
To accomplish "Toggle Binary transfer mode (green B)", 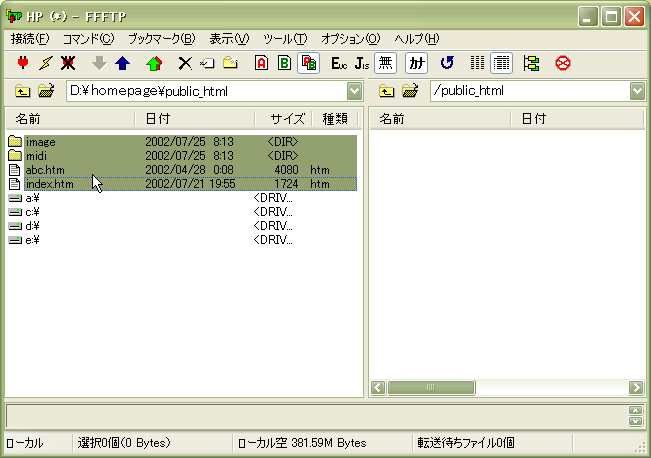I will (x=284, y=63).
